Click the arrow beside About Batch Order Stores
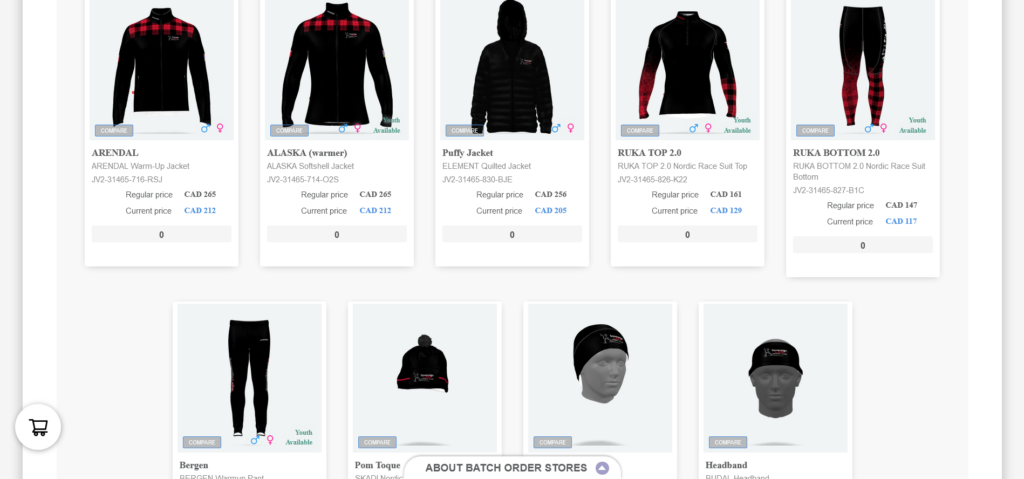Screen dimensions: 1024x479 point(602,468)
